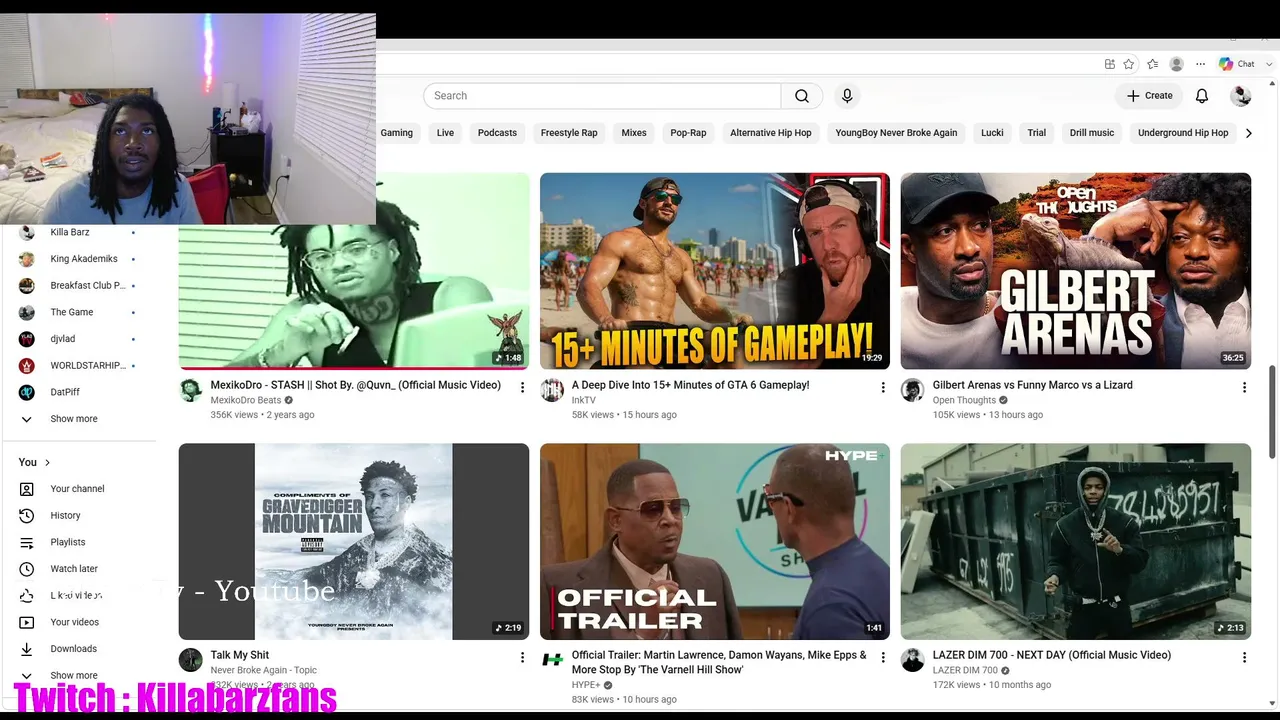Open options menu for LAZER DIM 700 video
1280x720 pixels.
(1244, 657)
